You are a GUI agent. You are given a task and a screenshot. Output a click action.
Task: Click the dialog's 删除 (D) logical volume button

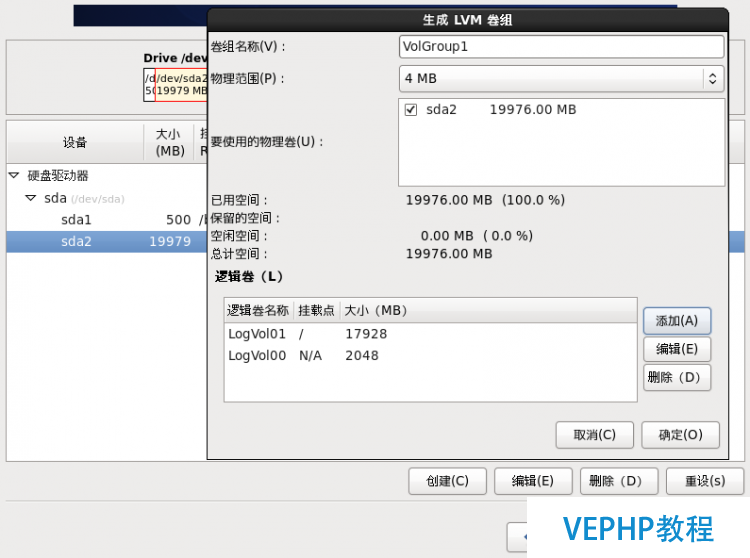(x=677, y=377)
